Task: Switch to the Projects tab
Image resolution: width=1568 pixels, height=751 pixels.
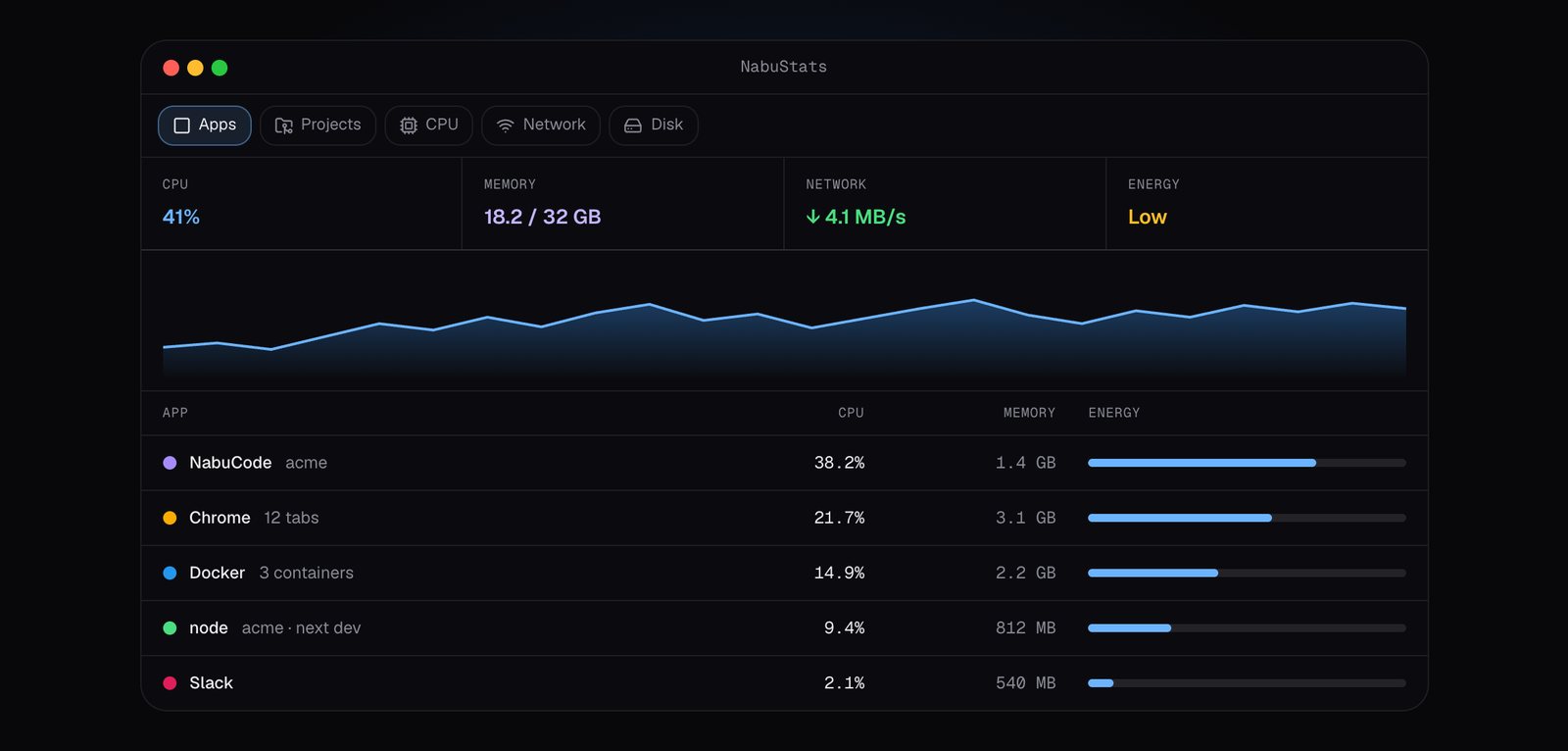Action: click(318, 125)
